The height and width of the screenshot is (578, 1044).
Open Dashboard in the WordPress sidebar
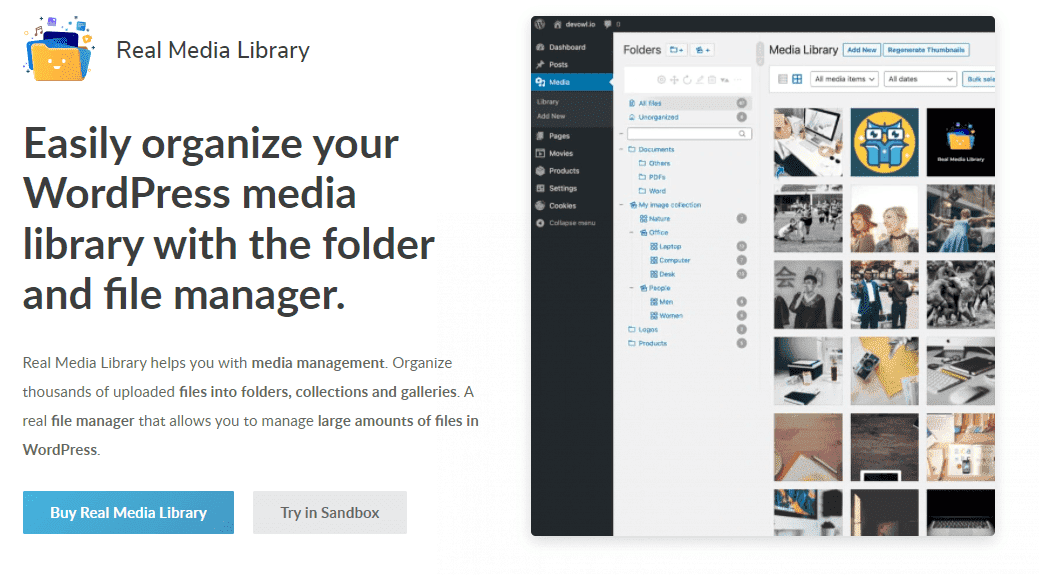(x=566, y=47)
